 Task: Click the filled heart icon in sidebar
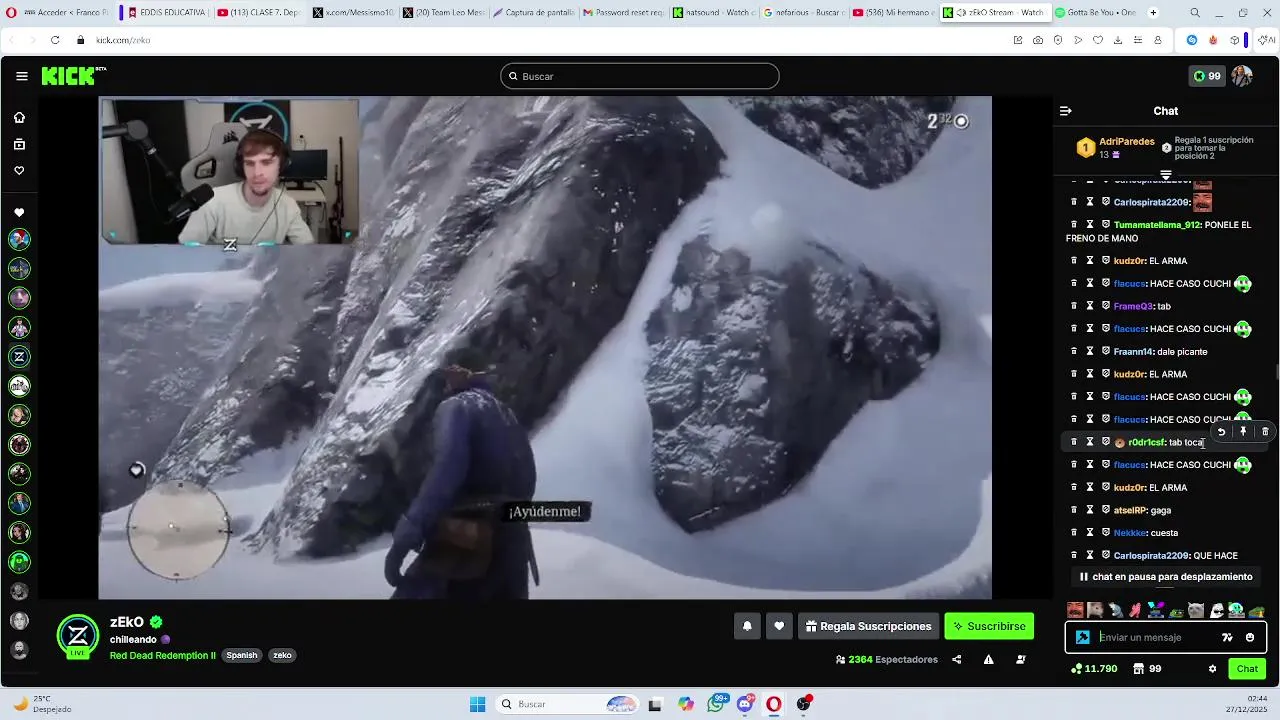click(19, 212)
